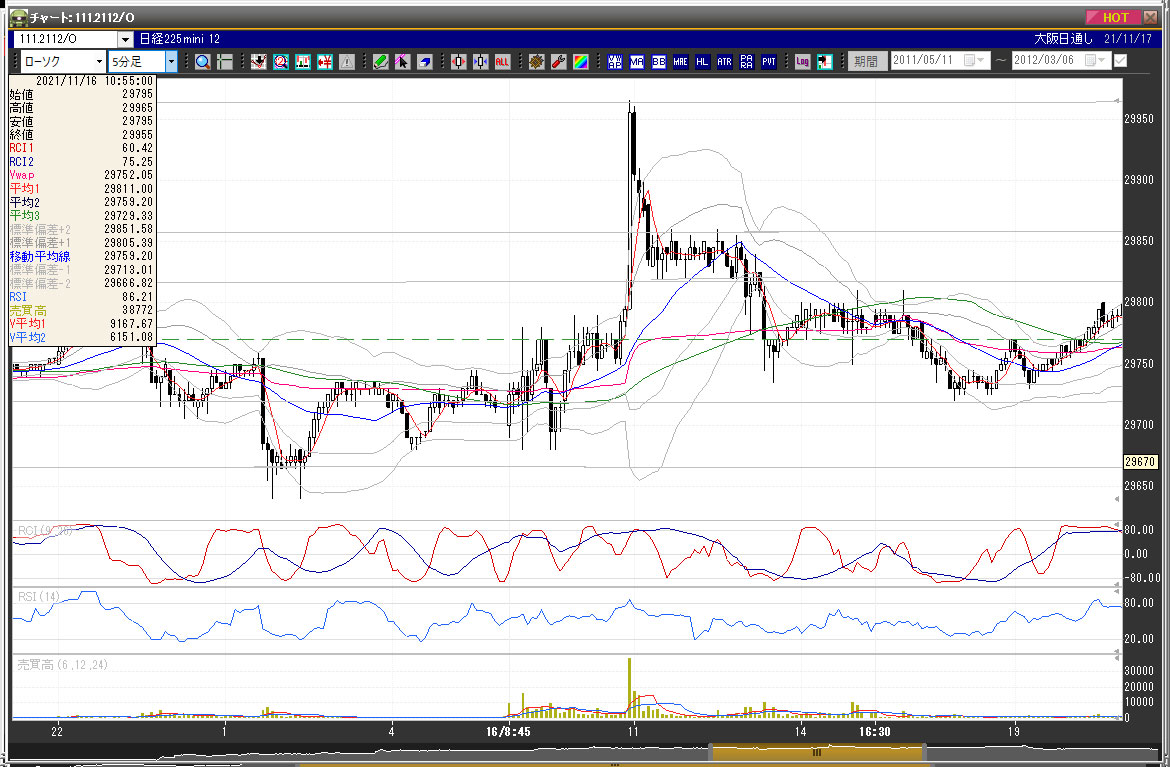Click the 大阪日通し session label

(x=1063, y=39)
